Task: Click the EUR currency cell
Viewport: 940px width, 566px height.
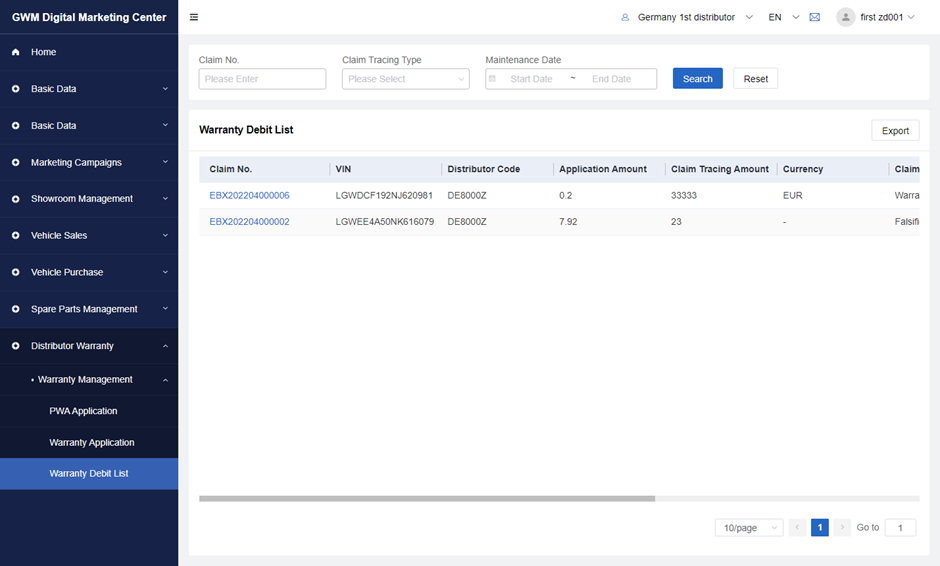Action: coord(793,195)
